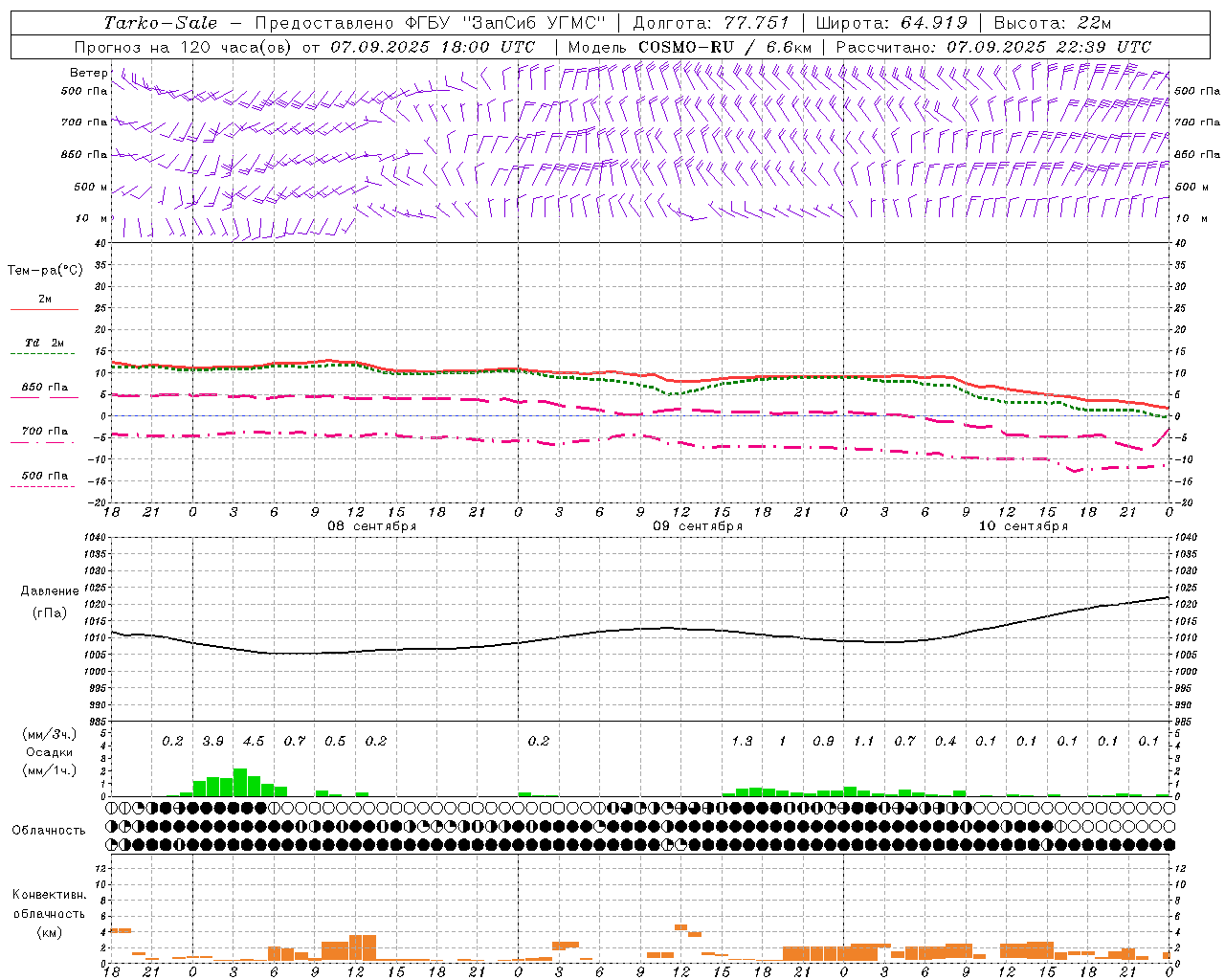The width and height of the screenshot is (1225, 980).
Task: Click the "08 сентября" date label
Action: point(372,526)
